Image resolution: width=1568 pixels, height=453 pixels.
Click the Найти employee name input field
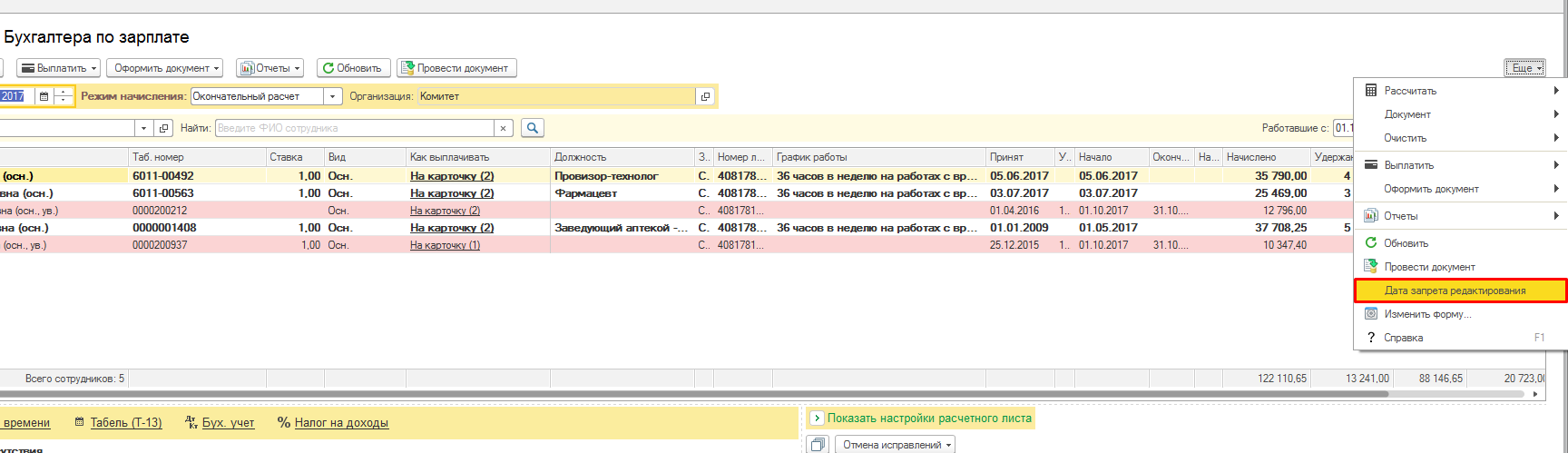pyautogui.click(x=354, y=128)
